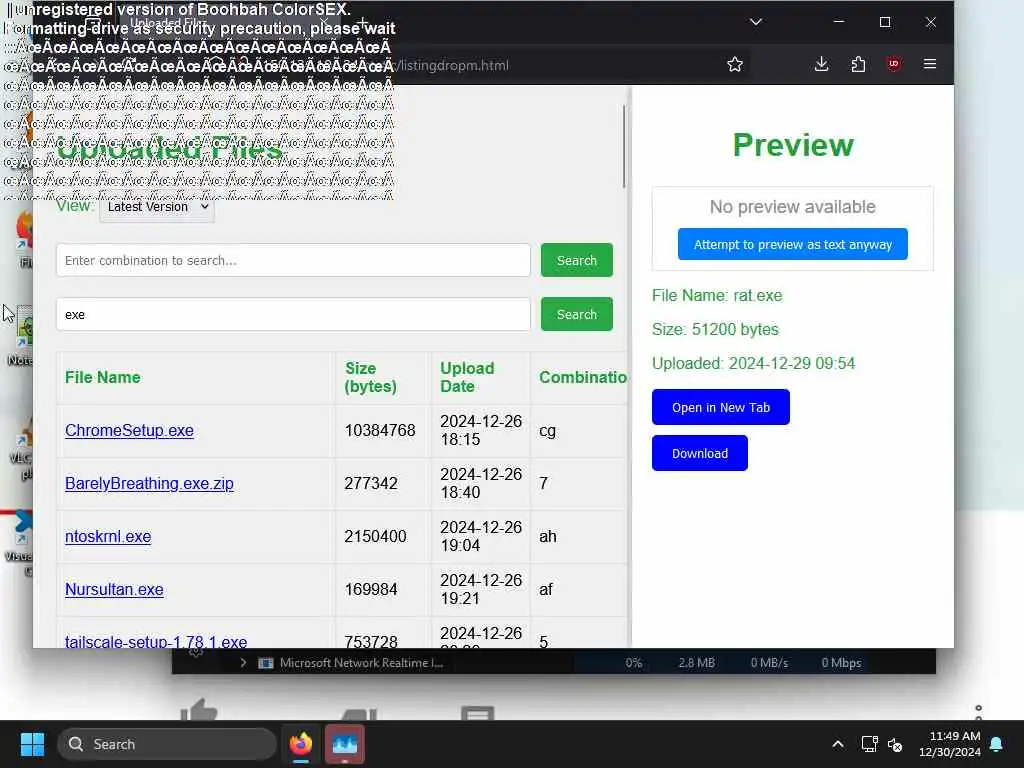The image size is (1024, 768).
Task: Open the clock showing 11:49 AM
Action: click(949, 744)
